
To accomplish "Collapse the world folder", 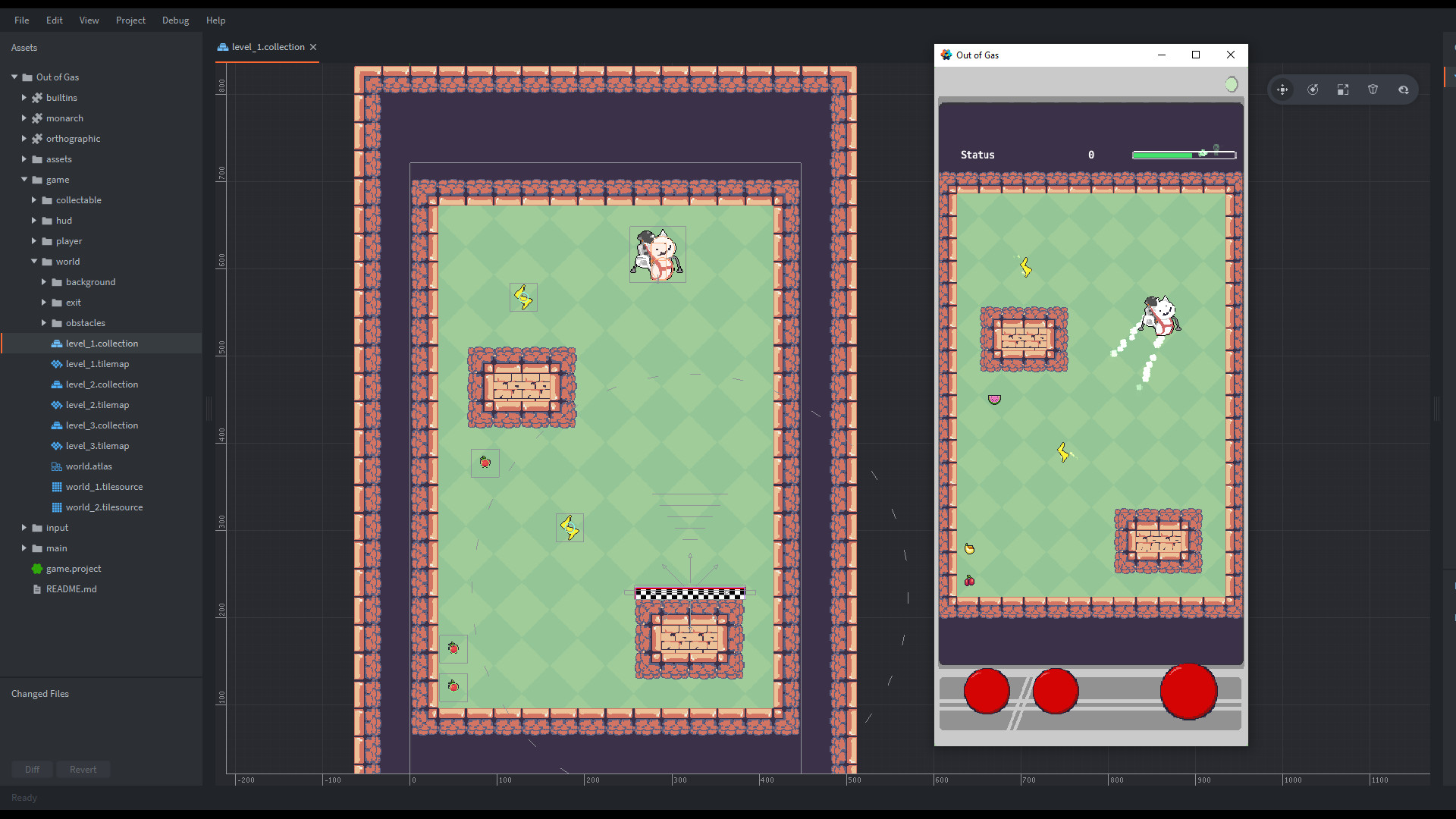I will 34,261.
